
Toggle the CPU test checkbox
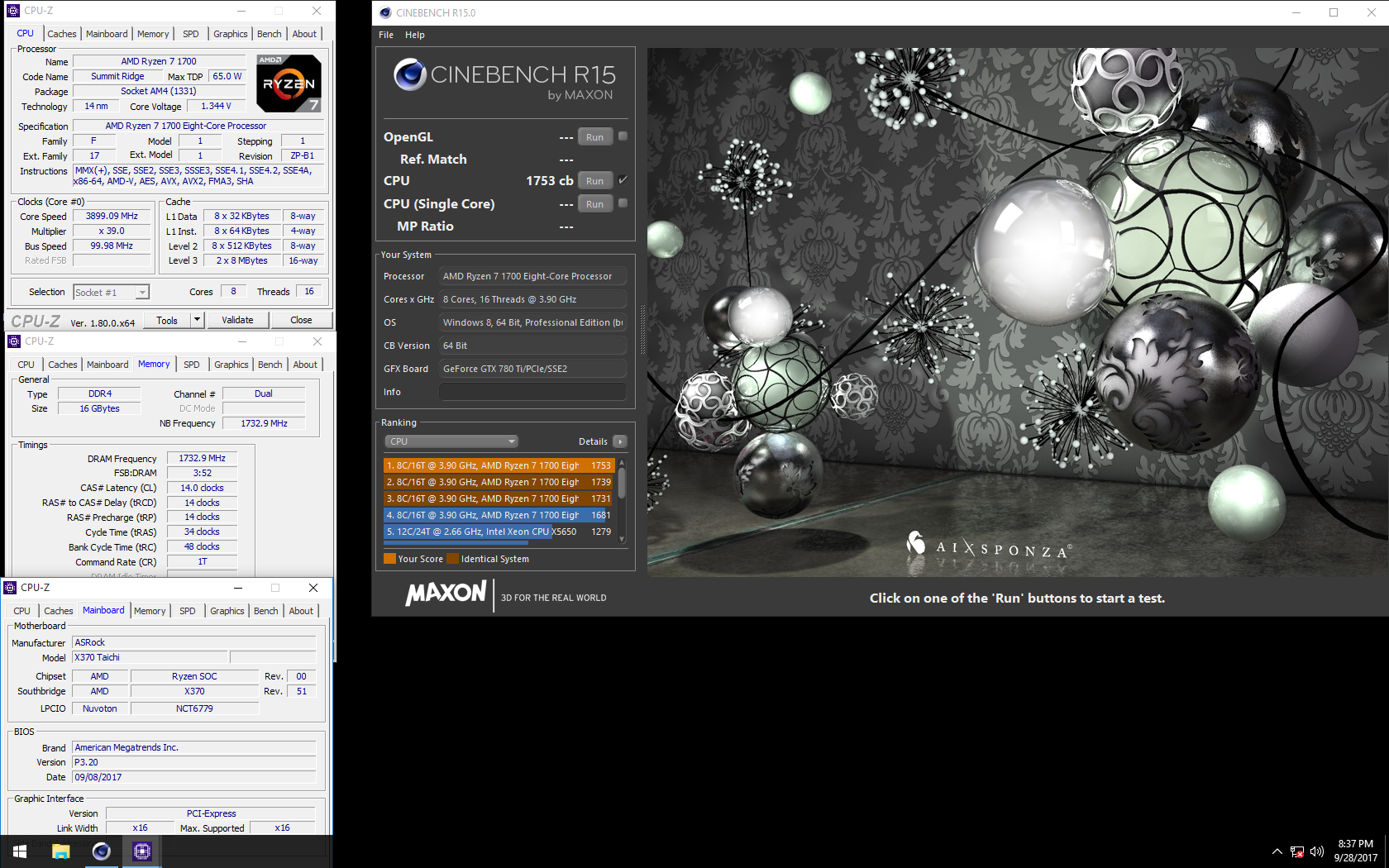623,180
